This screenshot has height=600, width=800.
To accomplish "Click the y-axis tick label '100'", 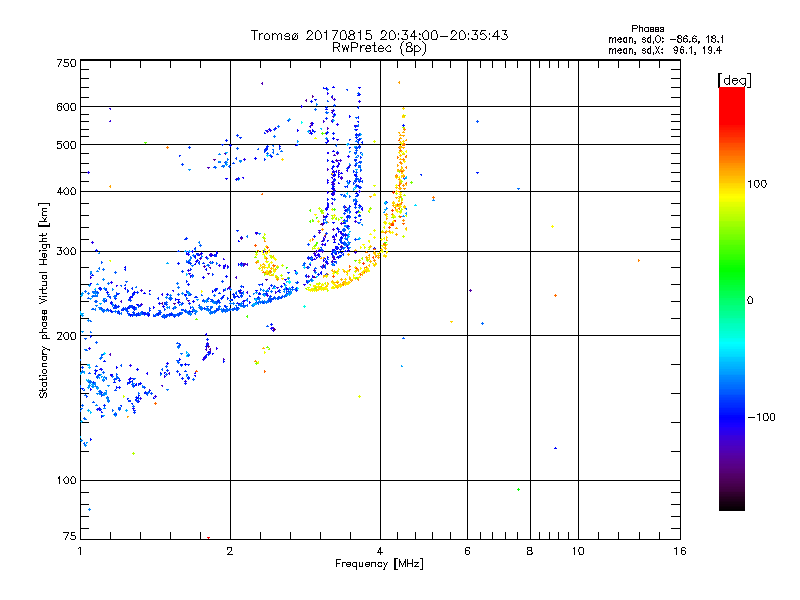I will click(x=66, y=481).
